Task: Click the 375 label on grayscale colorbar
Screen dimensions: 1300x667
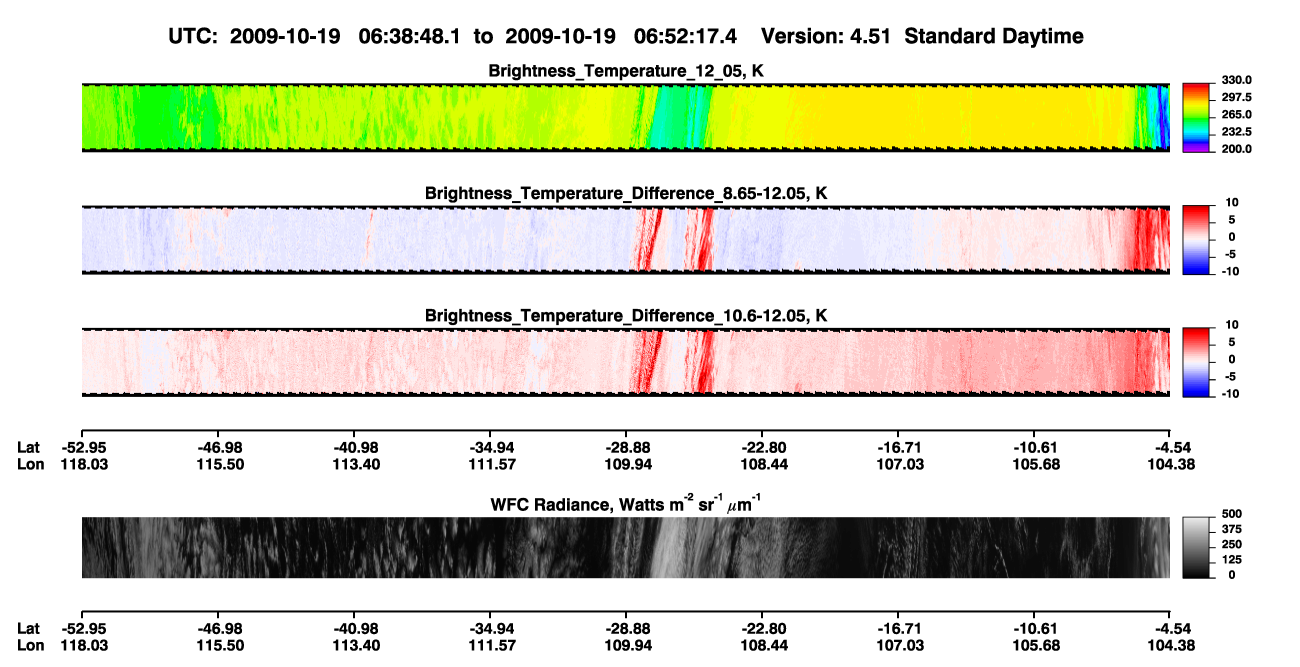Action: coord(1232,528)
